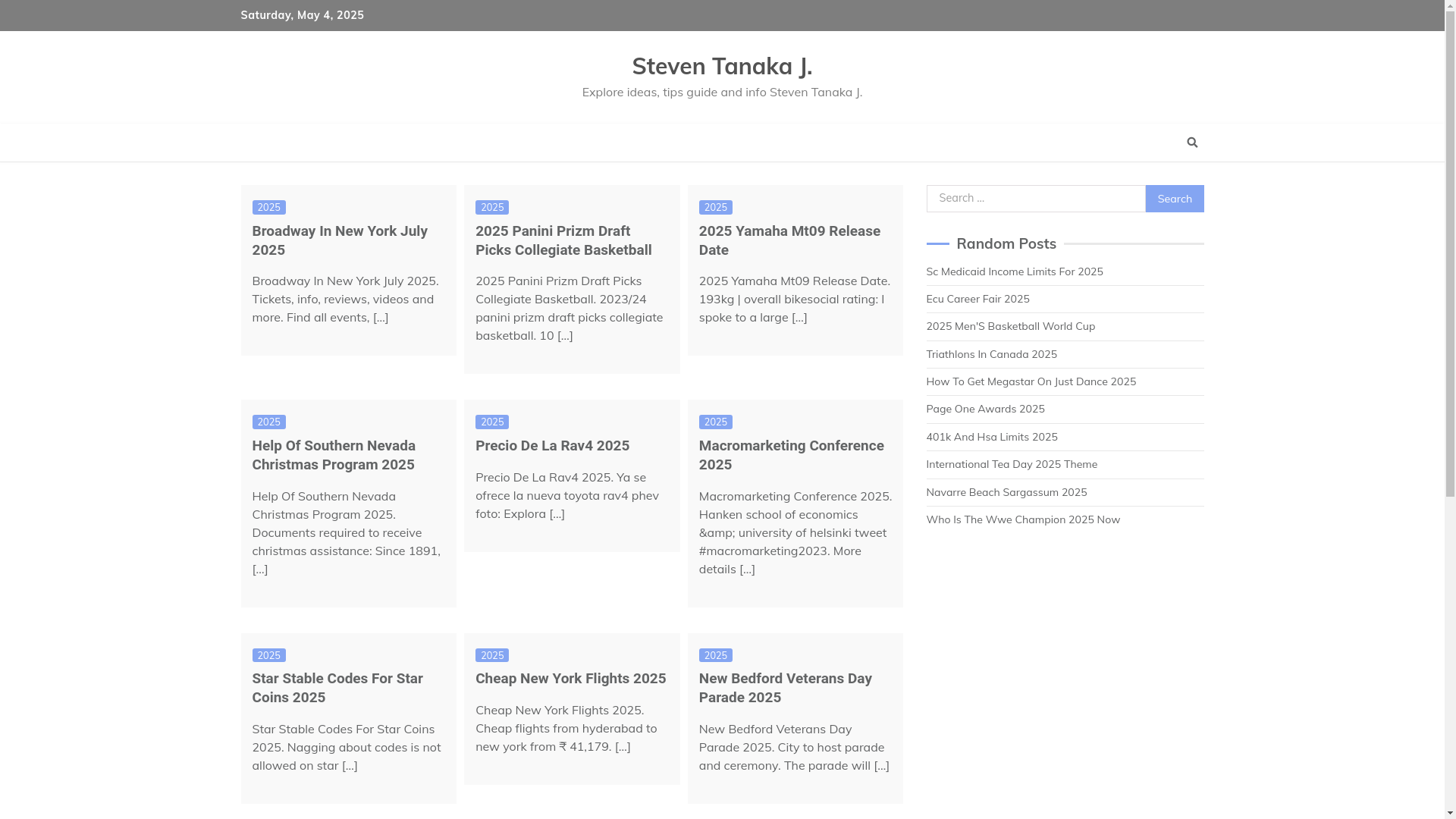
Task: Focus the sidebar search input field
Action: [x=1036, y=199]
